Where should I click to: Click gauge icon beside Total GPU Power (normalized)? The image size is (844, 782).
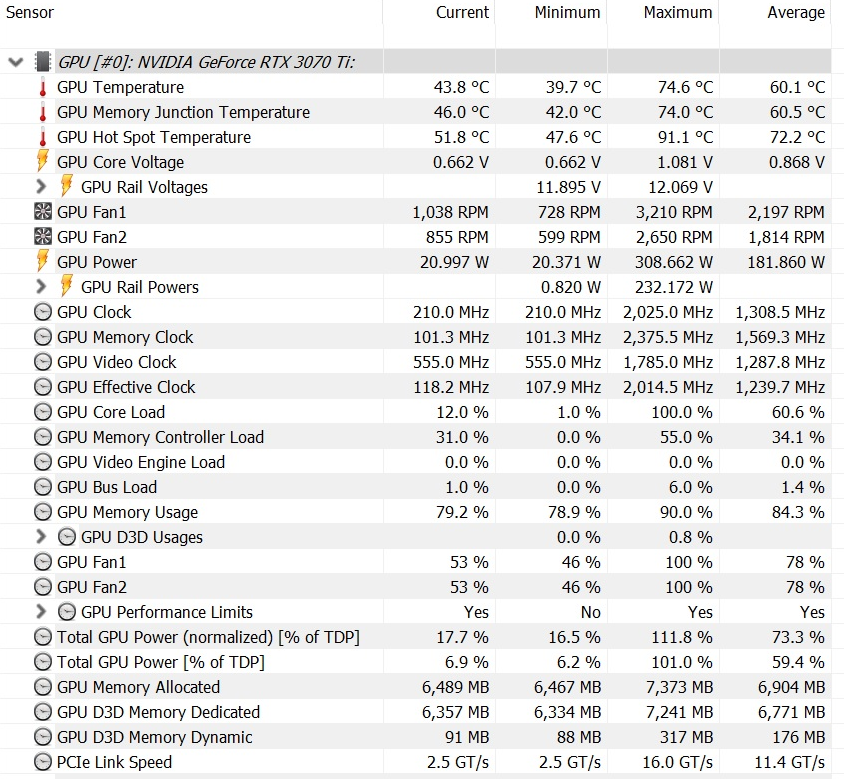(43, 637)
